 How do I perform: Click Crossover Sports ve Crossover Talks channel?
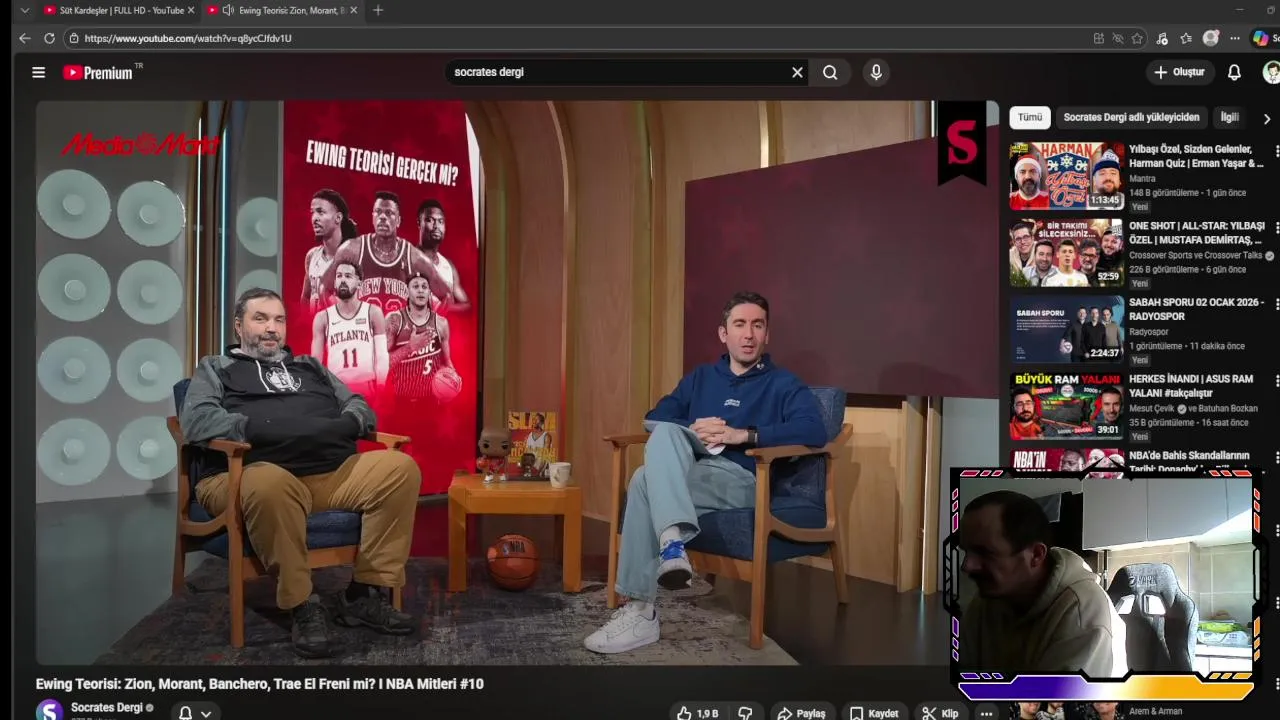pyautogui.click(x=1195, y=256)
